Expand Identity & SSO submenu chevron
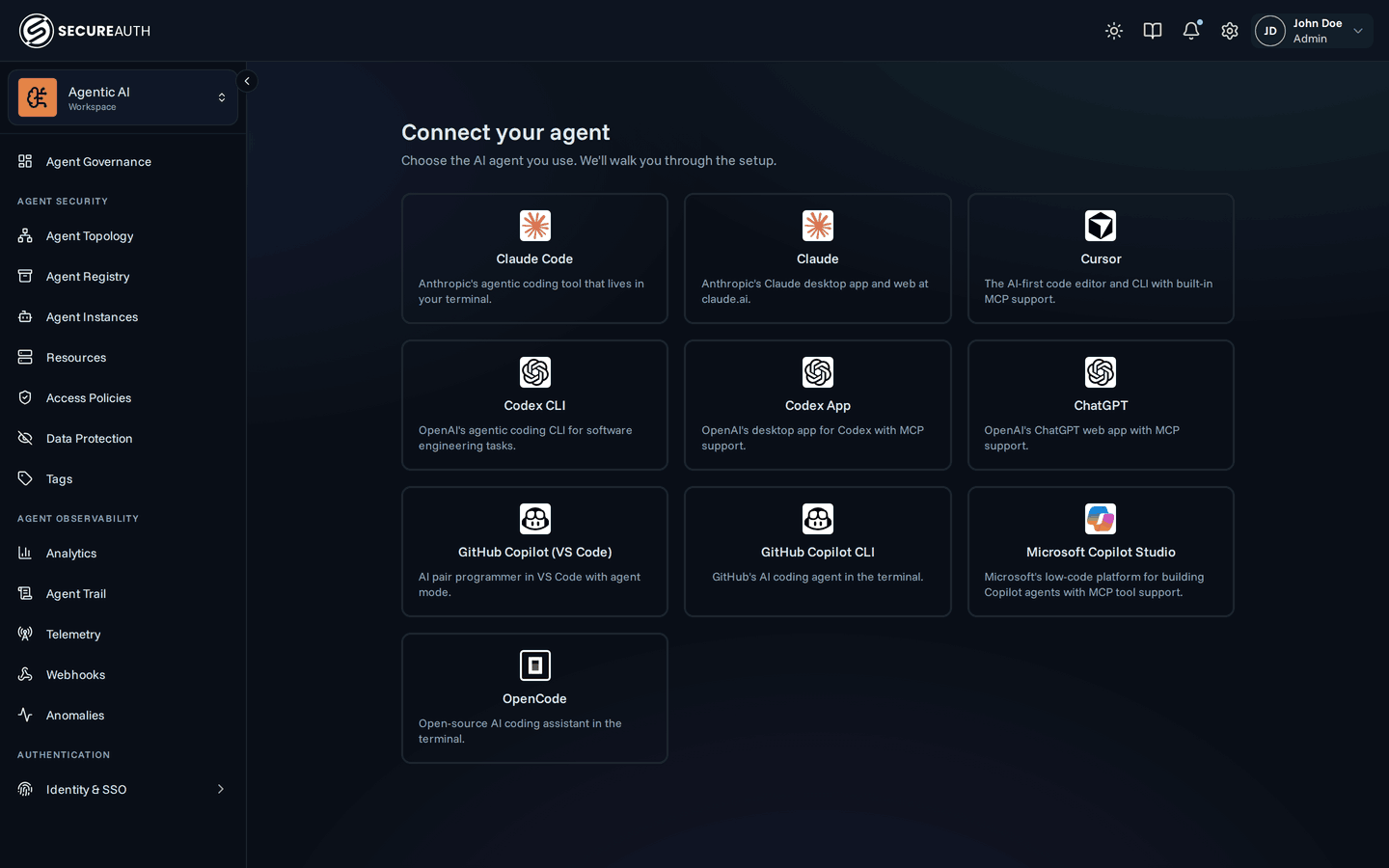 [221, 789]
